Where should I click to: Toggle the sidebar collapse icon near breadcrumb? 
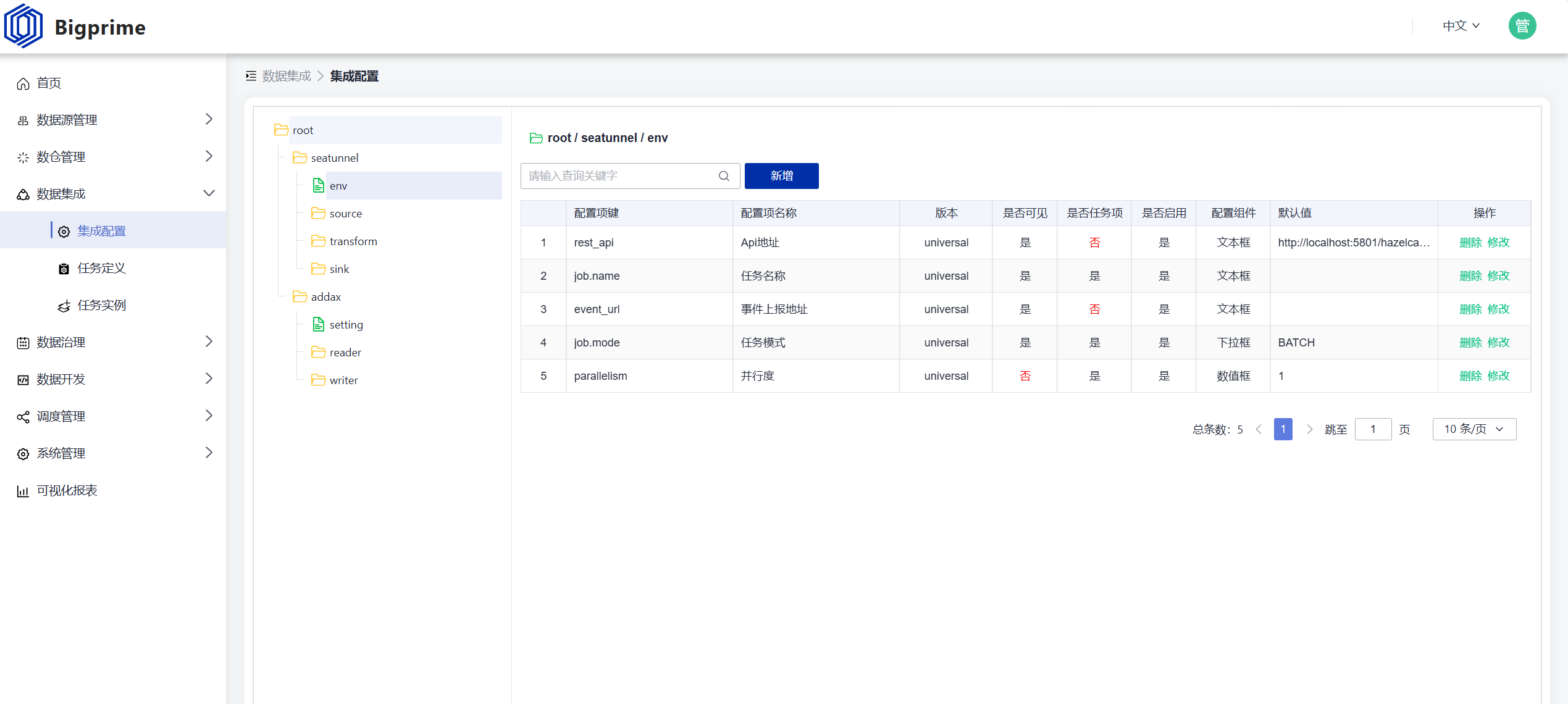click(251, 76)
